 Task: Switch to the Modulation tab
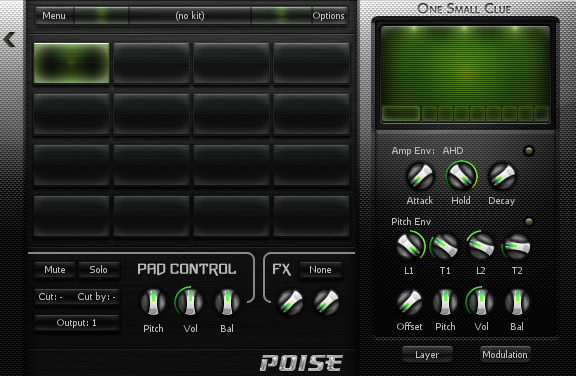[x=505, y=354]
